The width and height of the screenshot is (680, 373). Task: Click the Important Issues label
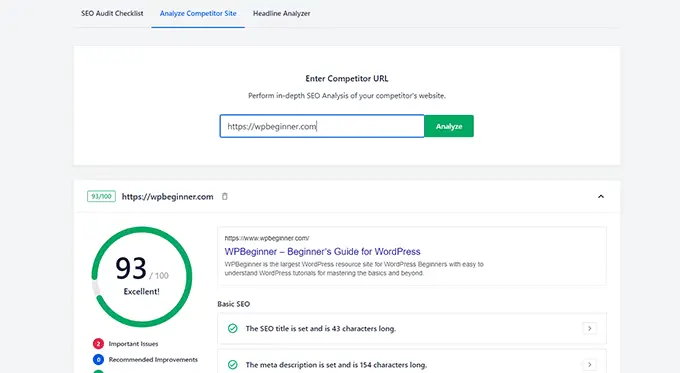[x=133, y=344]
